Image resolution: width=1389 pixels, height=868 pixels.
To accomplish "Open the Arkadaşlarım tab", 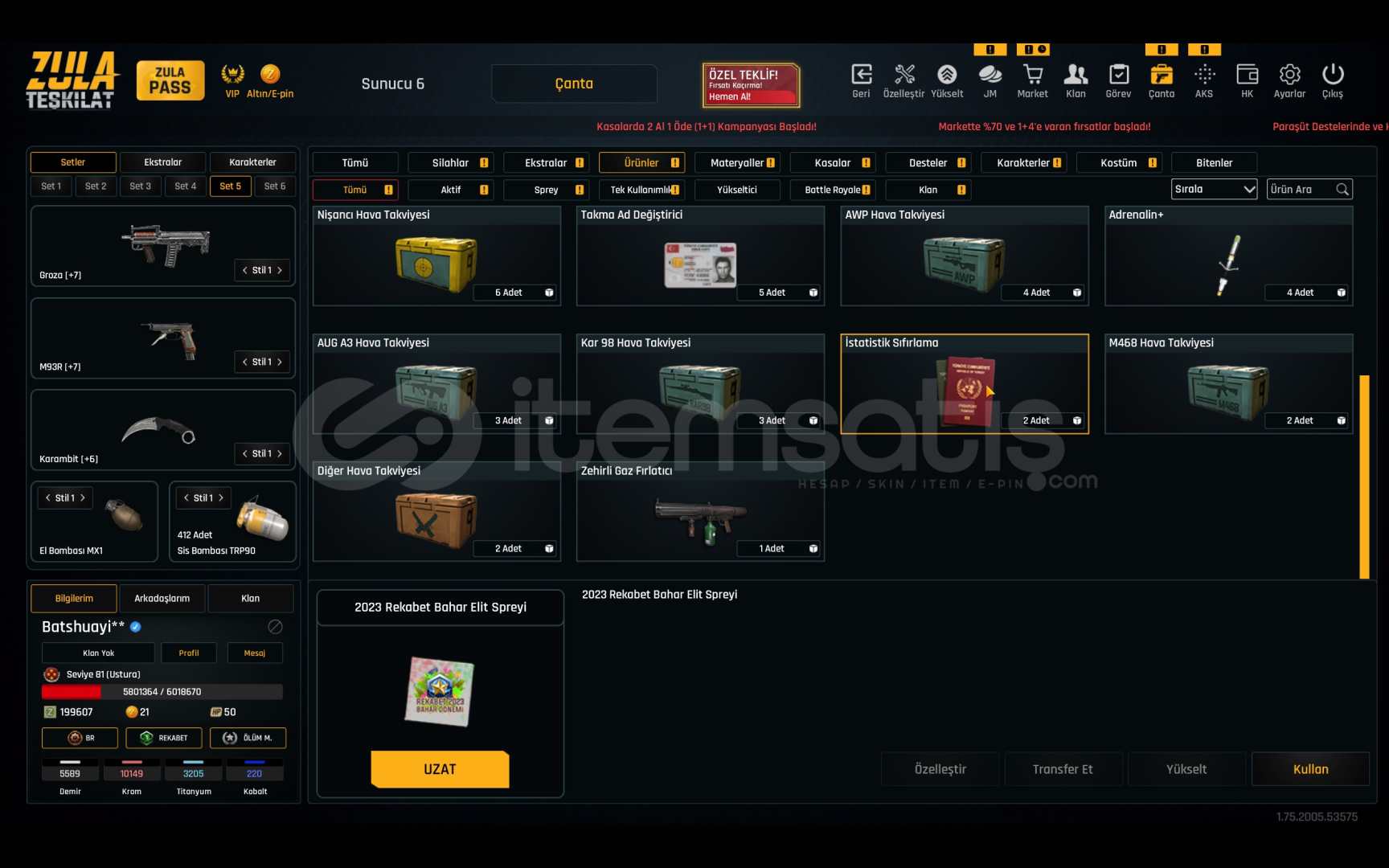I will [162, 599].
